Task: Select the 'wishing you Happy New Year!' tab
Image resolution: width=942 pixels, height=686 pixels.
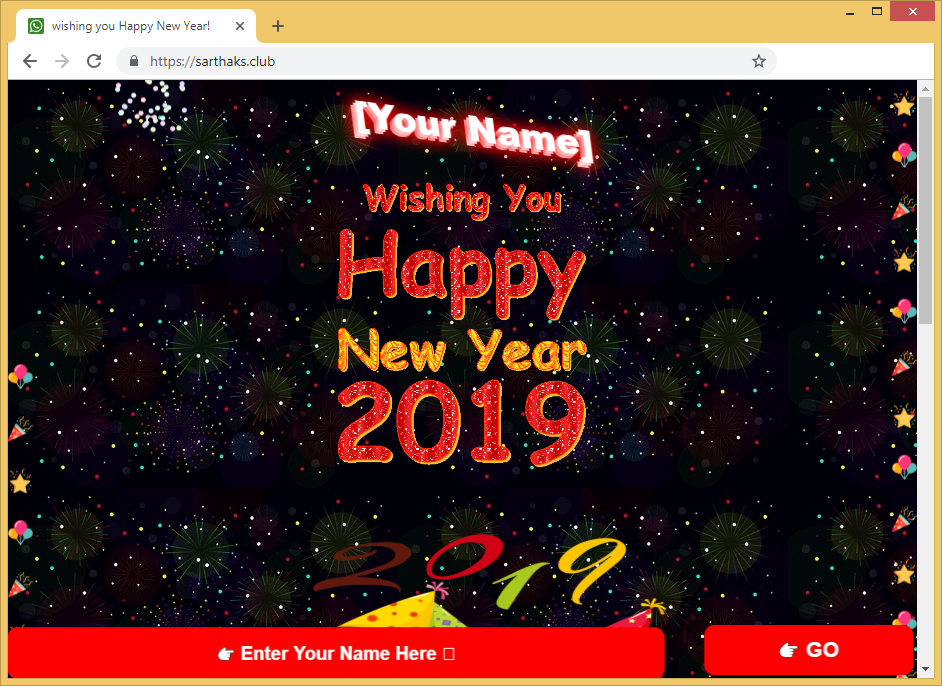Action: coord(136,26)
